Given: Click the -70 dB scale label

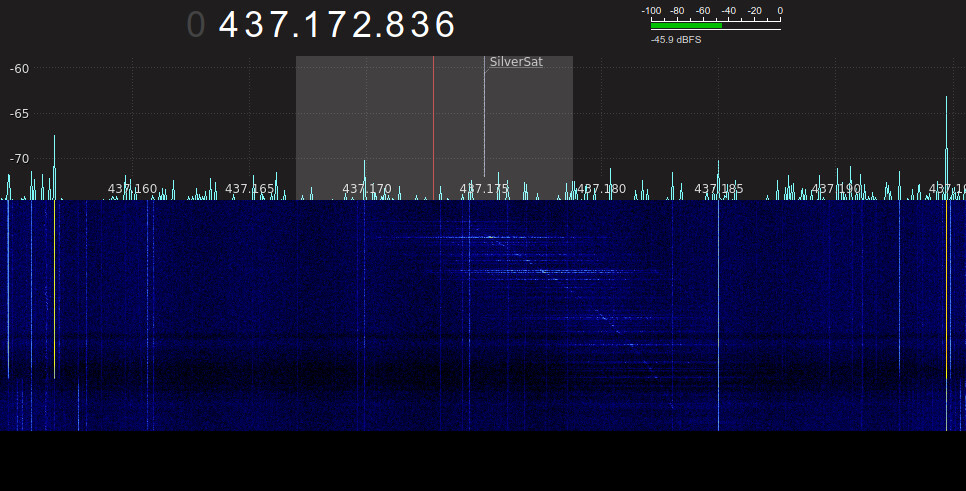Looking at the screenshot, I should click(19, 158).
